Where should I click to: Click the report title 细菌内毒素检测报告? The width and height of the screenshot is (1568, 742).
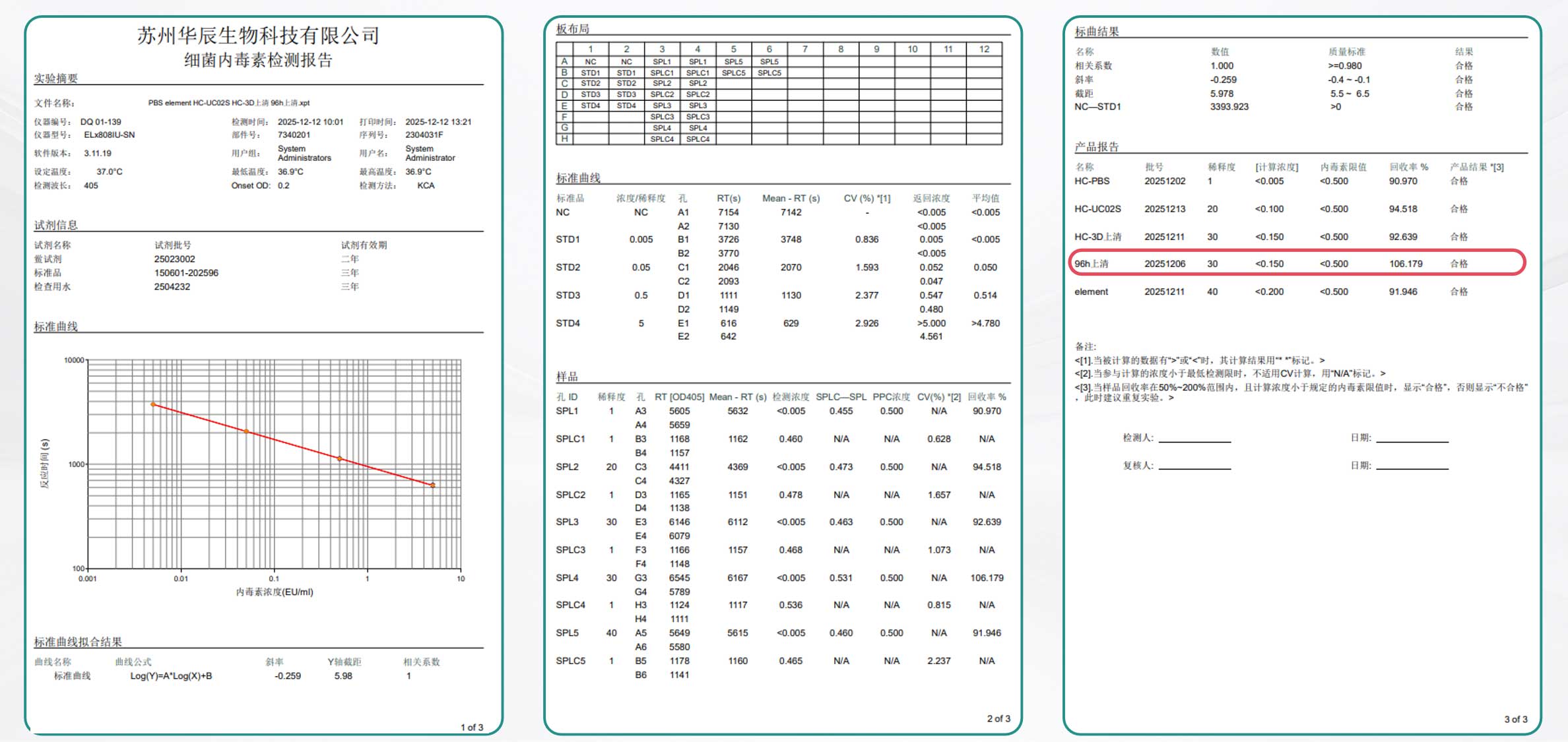(x=258, y=60)
